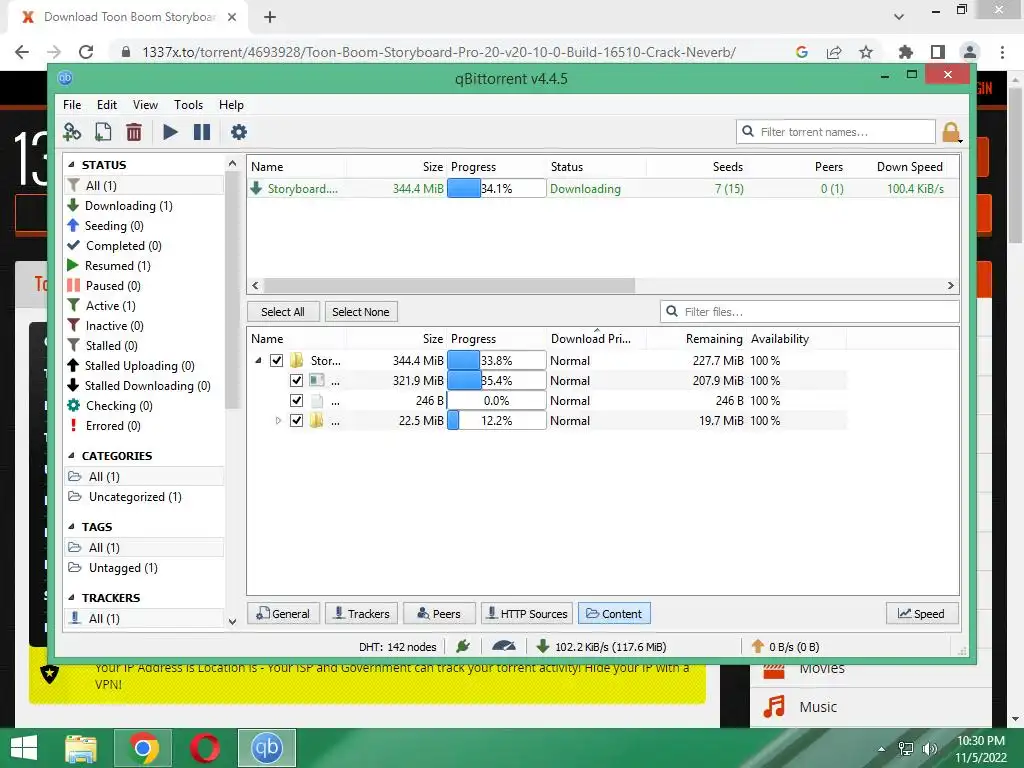Click the green download speed arrow in status bar

point(542,647)
